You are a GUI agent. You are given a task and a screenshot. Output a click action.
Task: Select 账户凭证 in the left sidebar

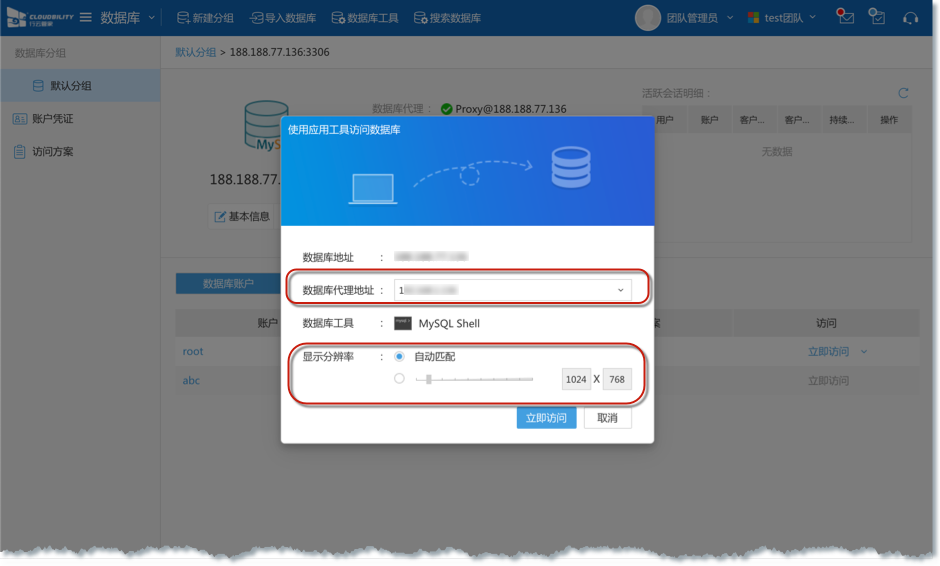[x=52, y=119]
